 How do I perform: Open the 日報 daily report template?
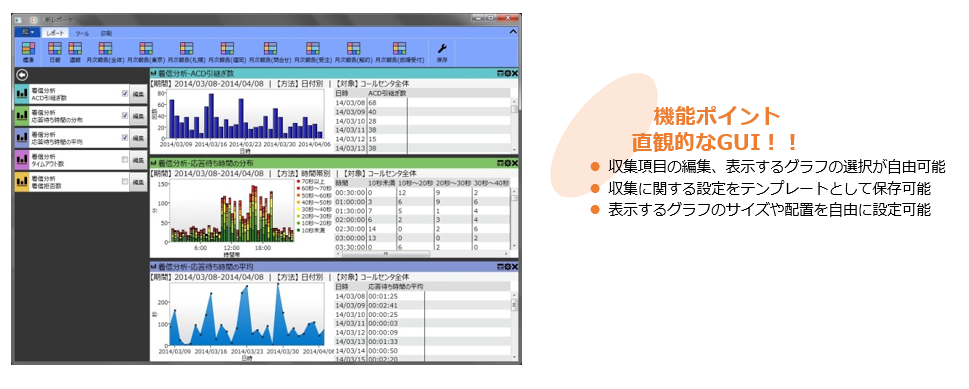(55, 49)
